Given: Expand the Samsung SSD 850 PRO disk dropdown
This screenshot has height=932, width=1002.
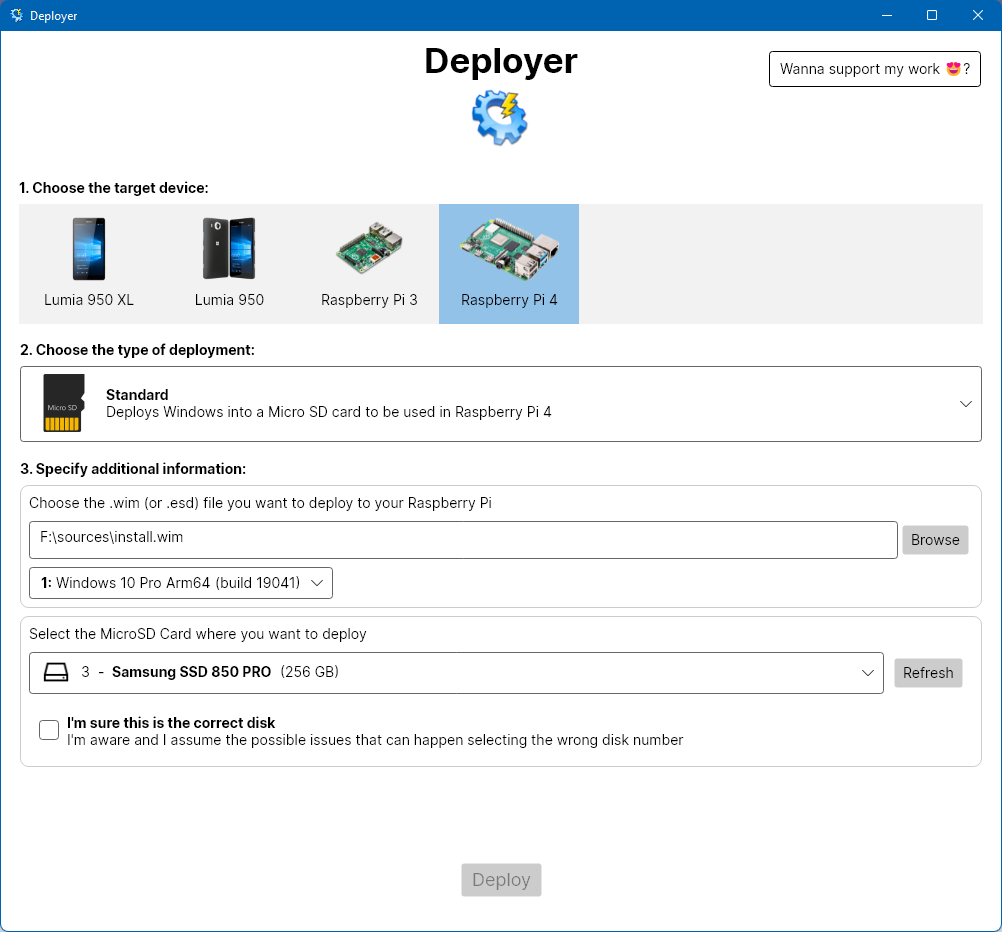Looking at the screenshot, I should point(867,673).
